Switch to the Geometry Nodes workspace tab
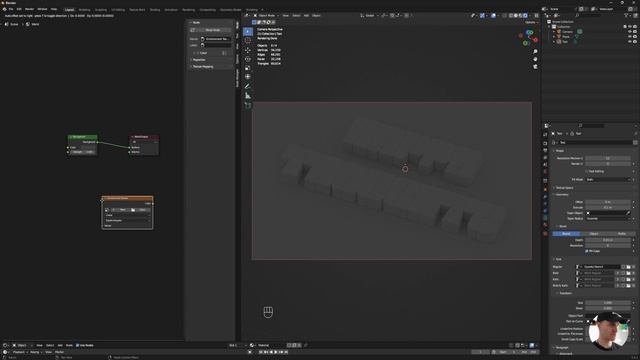 [x=231, y=10]
